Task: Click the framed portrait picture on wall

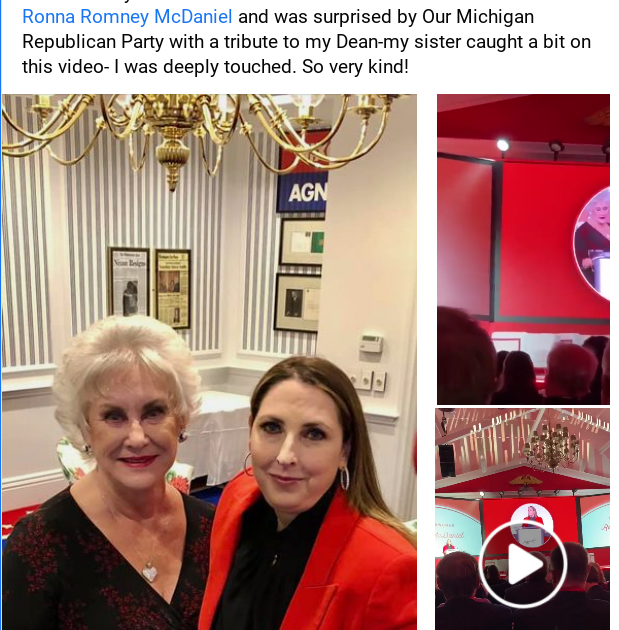Action: point(297,303)
